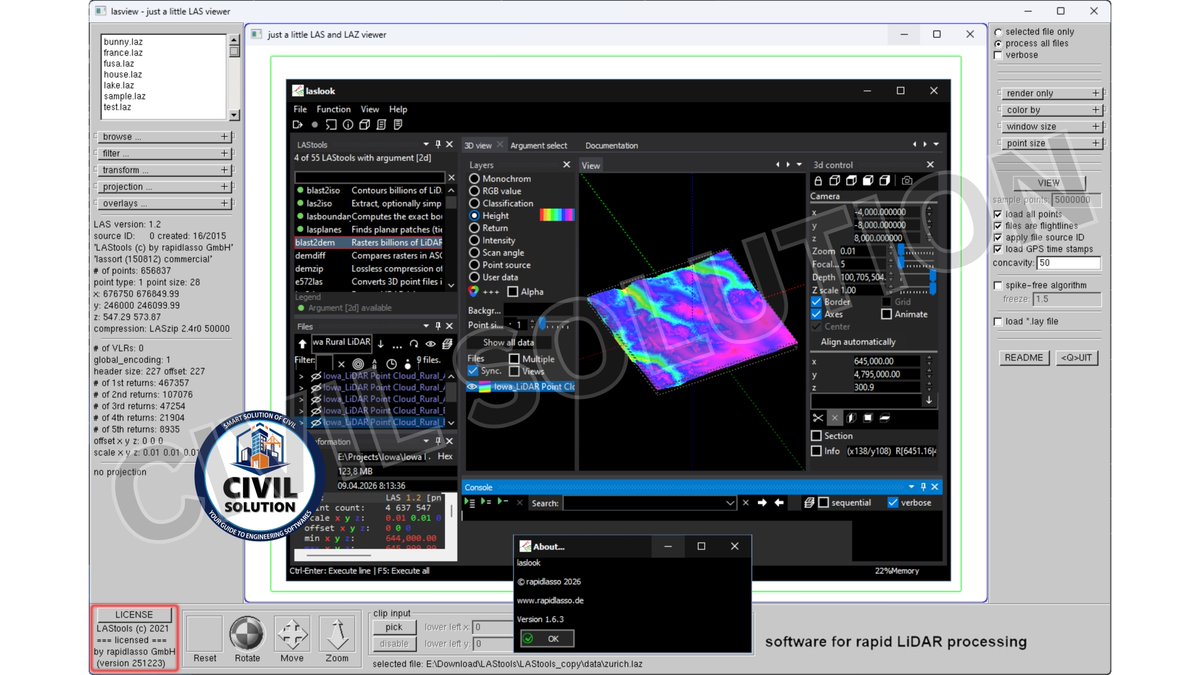Select the Monochrom layer radio button

tap(474, 179)
